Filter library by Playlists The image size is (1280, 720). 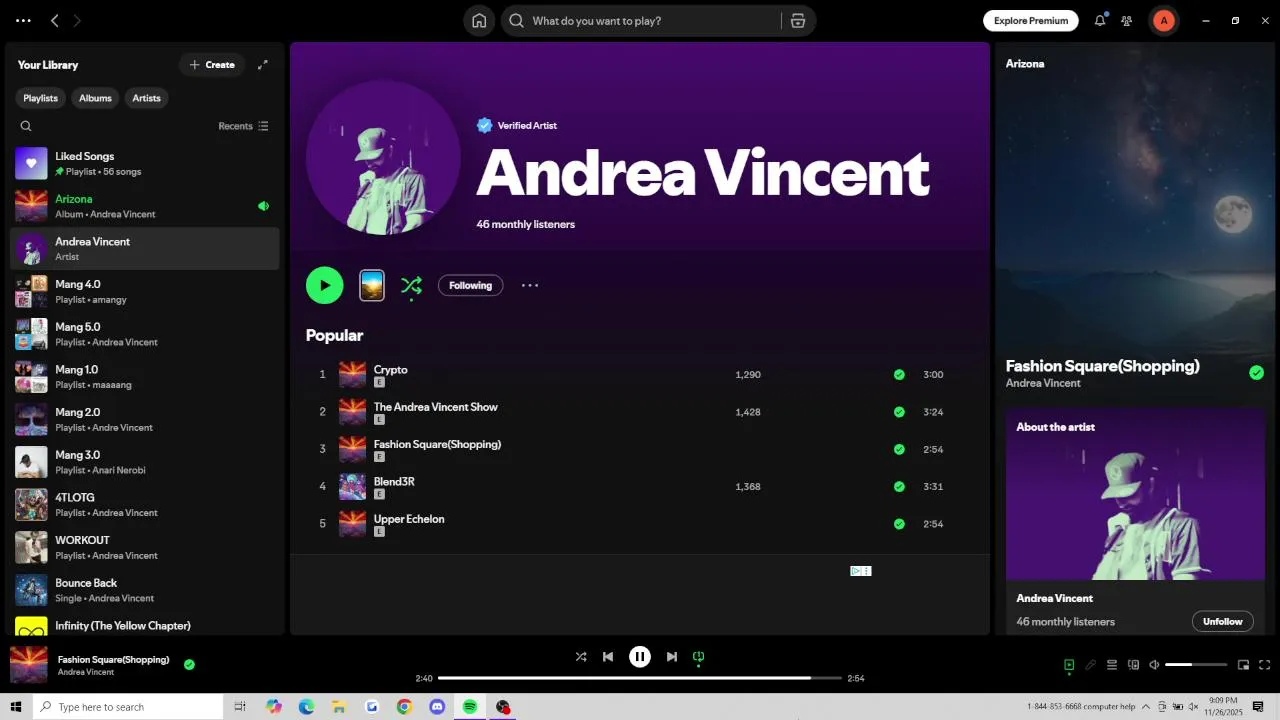coord(40,98)
